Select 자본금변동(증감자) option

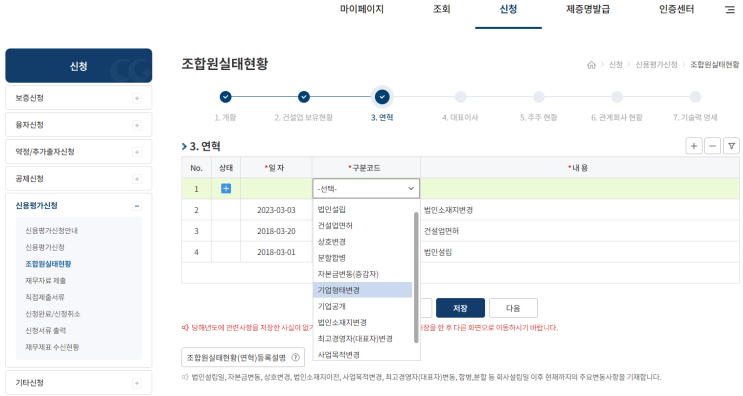pos(362,274)
